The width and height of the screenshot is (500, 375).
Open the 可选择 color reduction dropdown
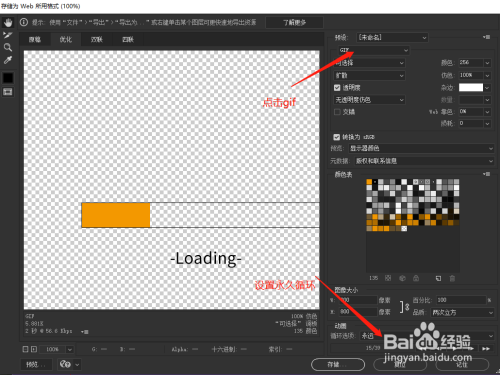coord(369,63)
